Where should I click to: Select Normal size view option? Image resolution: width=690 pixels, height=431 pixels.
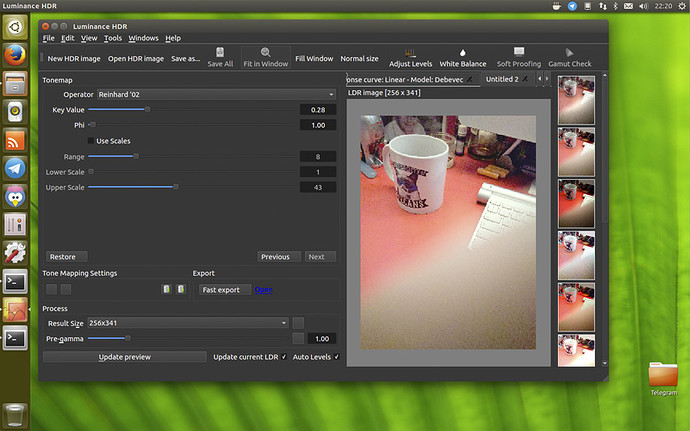point(359,59)
